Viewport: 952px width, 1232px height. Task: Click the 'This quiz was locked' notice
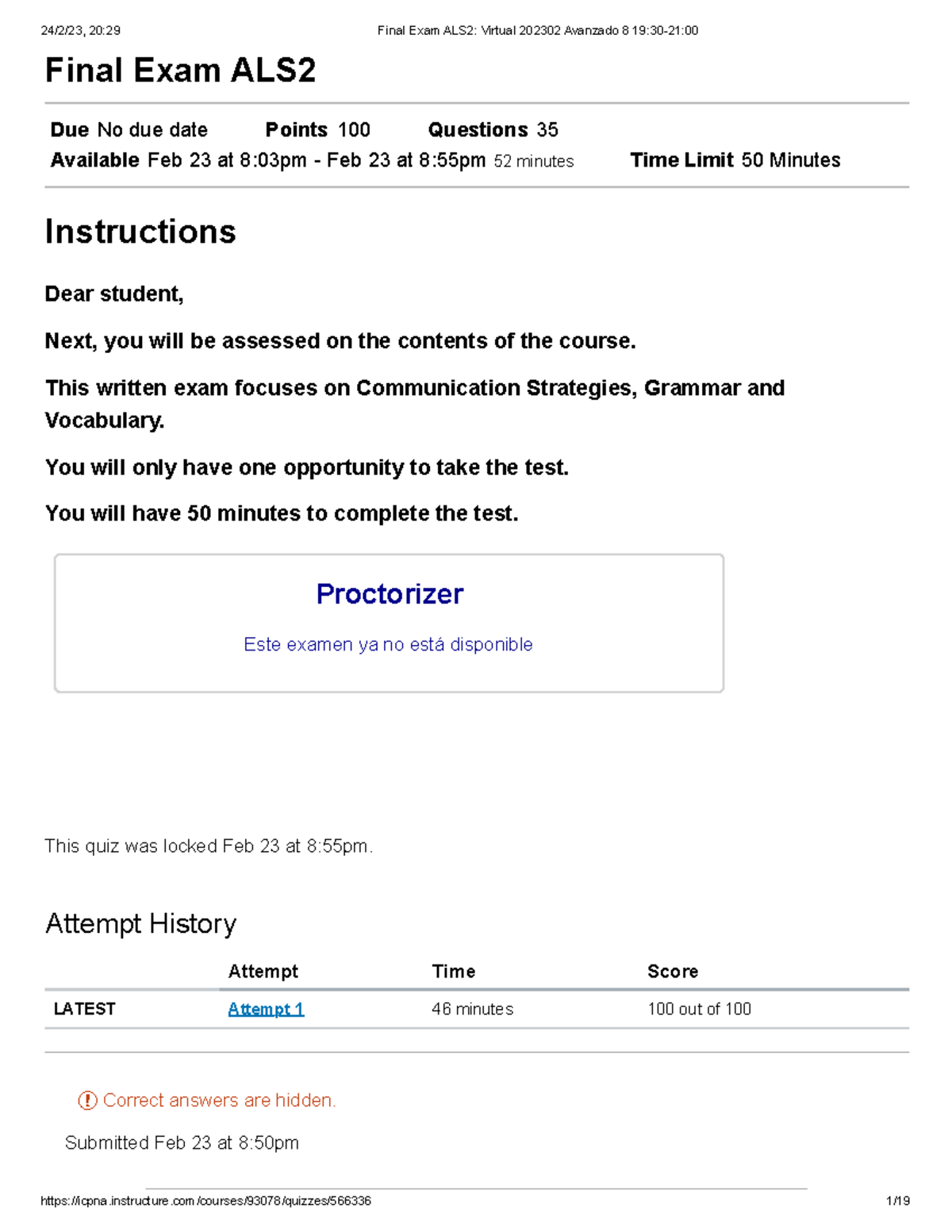click(209, 846)
